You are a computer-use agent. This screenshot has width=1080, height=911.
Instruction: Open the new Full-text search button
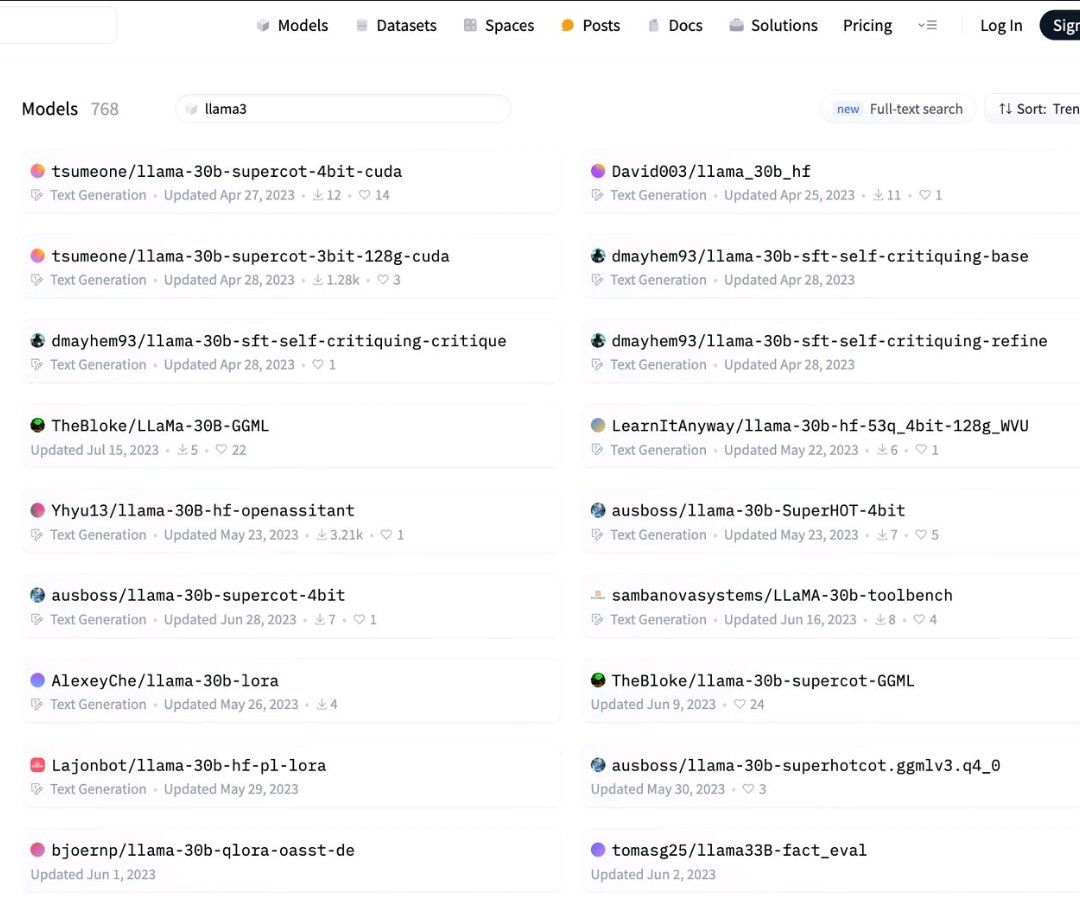tap(898, 109)
